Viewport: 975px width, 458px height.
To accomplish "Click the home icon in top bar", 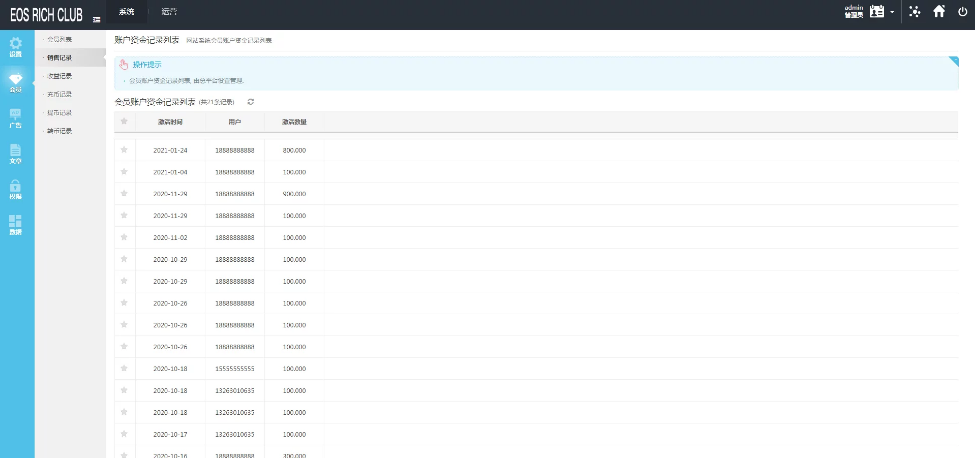I will 939,12.
